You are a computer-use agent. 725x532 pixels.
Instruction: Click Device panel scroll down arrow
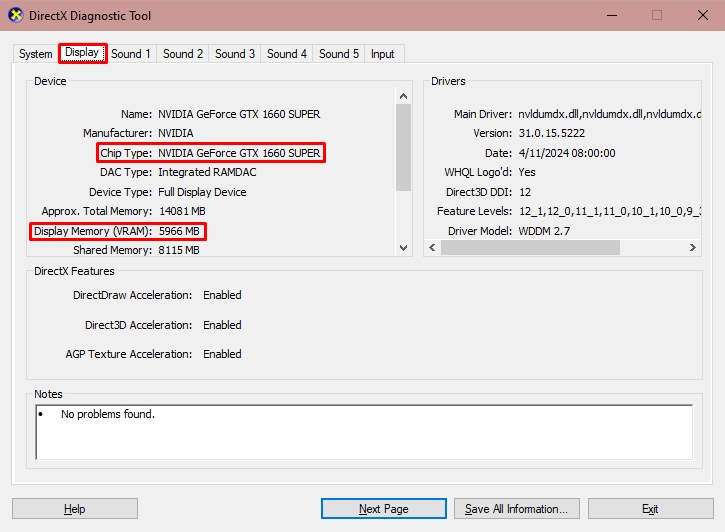[x=403, y=248]
